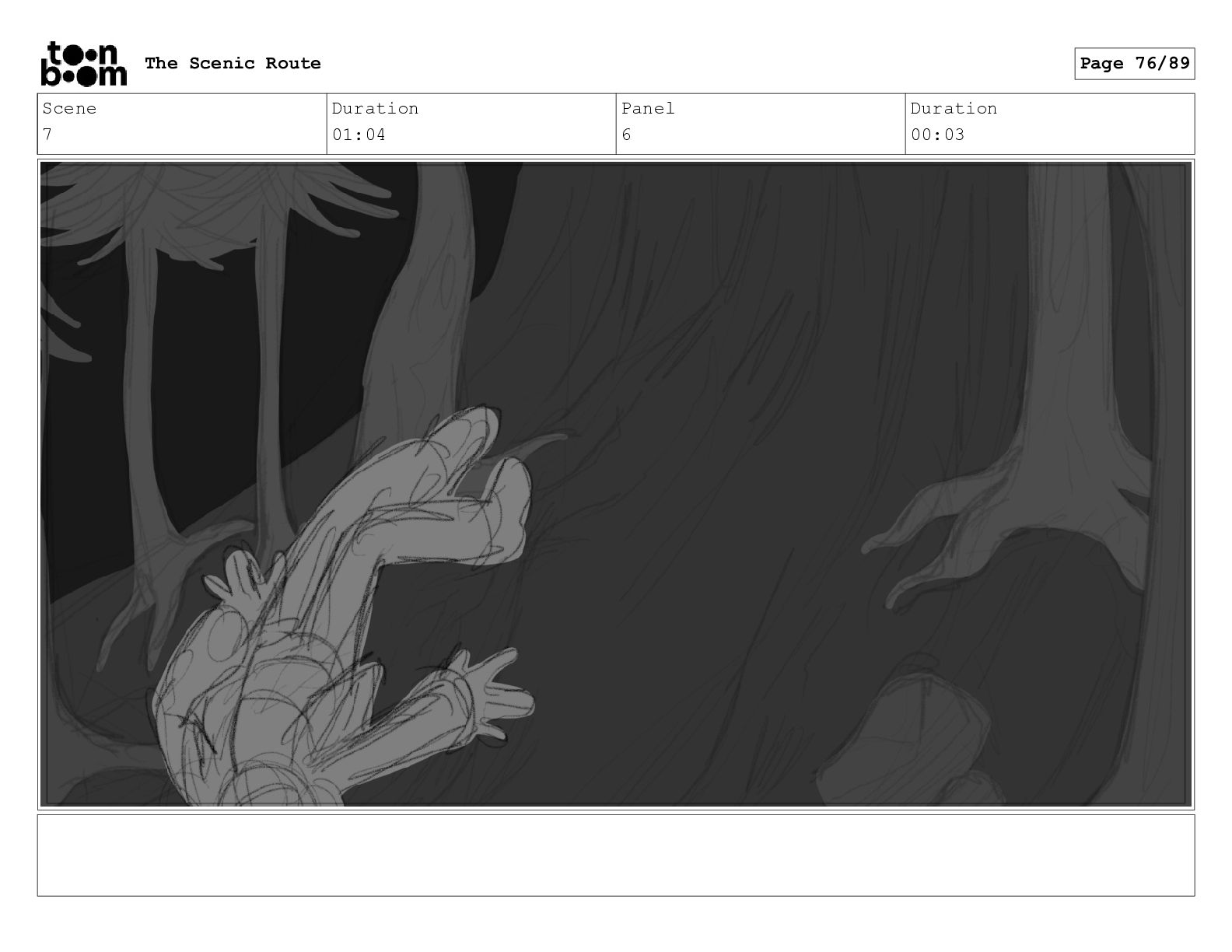Click the 'Panel' header label
This screenshot has height=952, width=1232.
(x=648, y=108)
